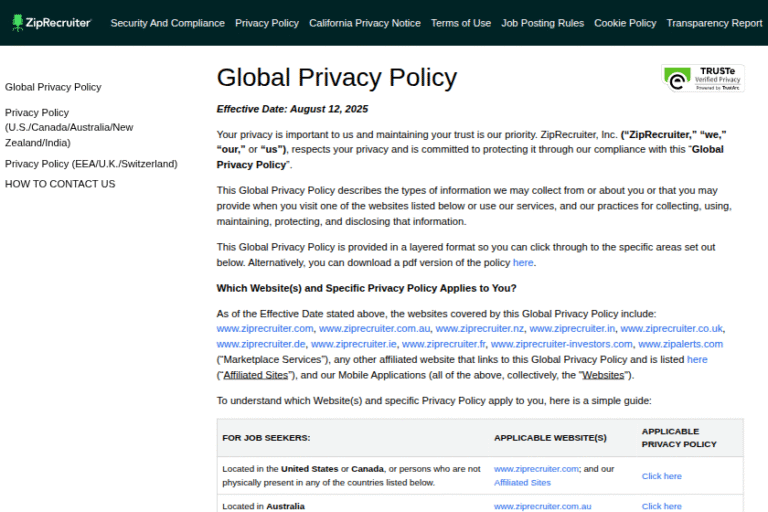768x512 pixels.
Task: Download the pdf version via 'here' link
Action: click(x=523, y=263)
